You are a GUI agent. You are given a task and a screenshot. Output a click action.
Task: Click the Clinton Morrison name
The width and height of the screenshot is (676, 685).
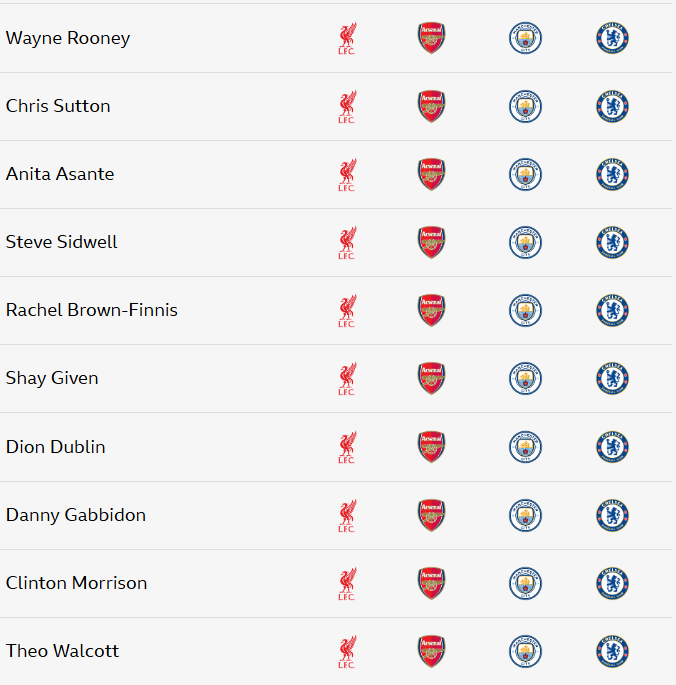tap(77, 583)
